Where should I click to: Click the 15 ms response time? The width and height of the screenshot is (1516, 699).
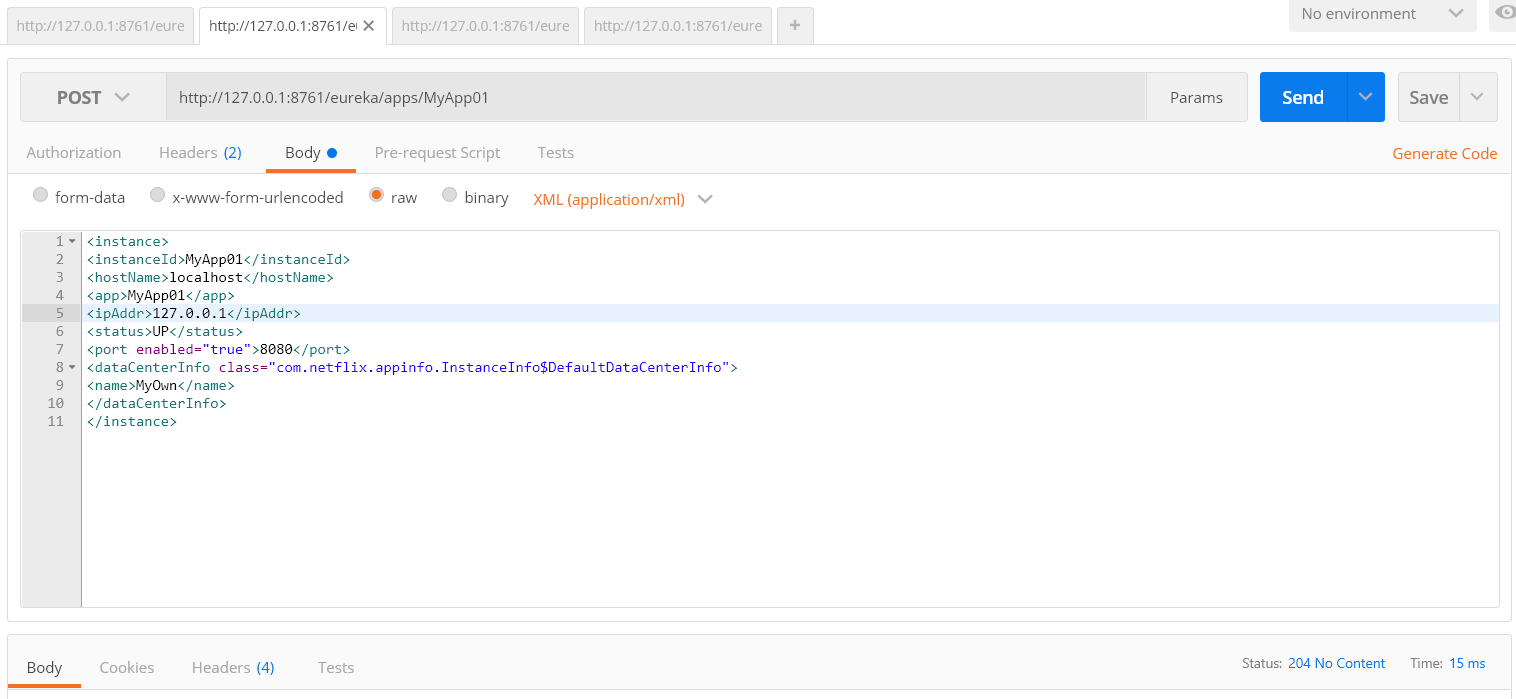tap(1467, 663)
